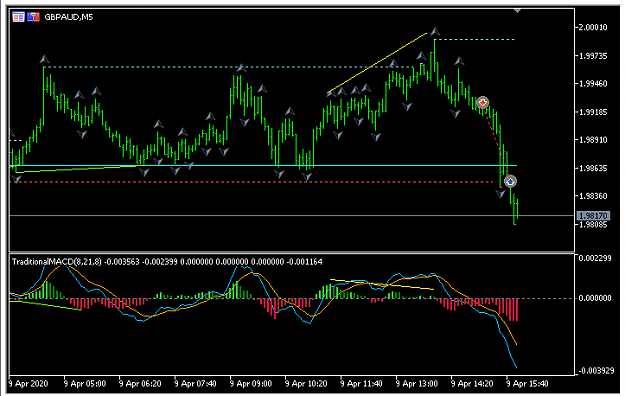
Task: Click the 1.98910 price axis label
Action: tap(593, 140)
